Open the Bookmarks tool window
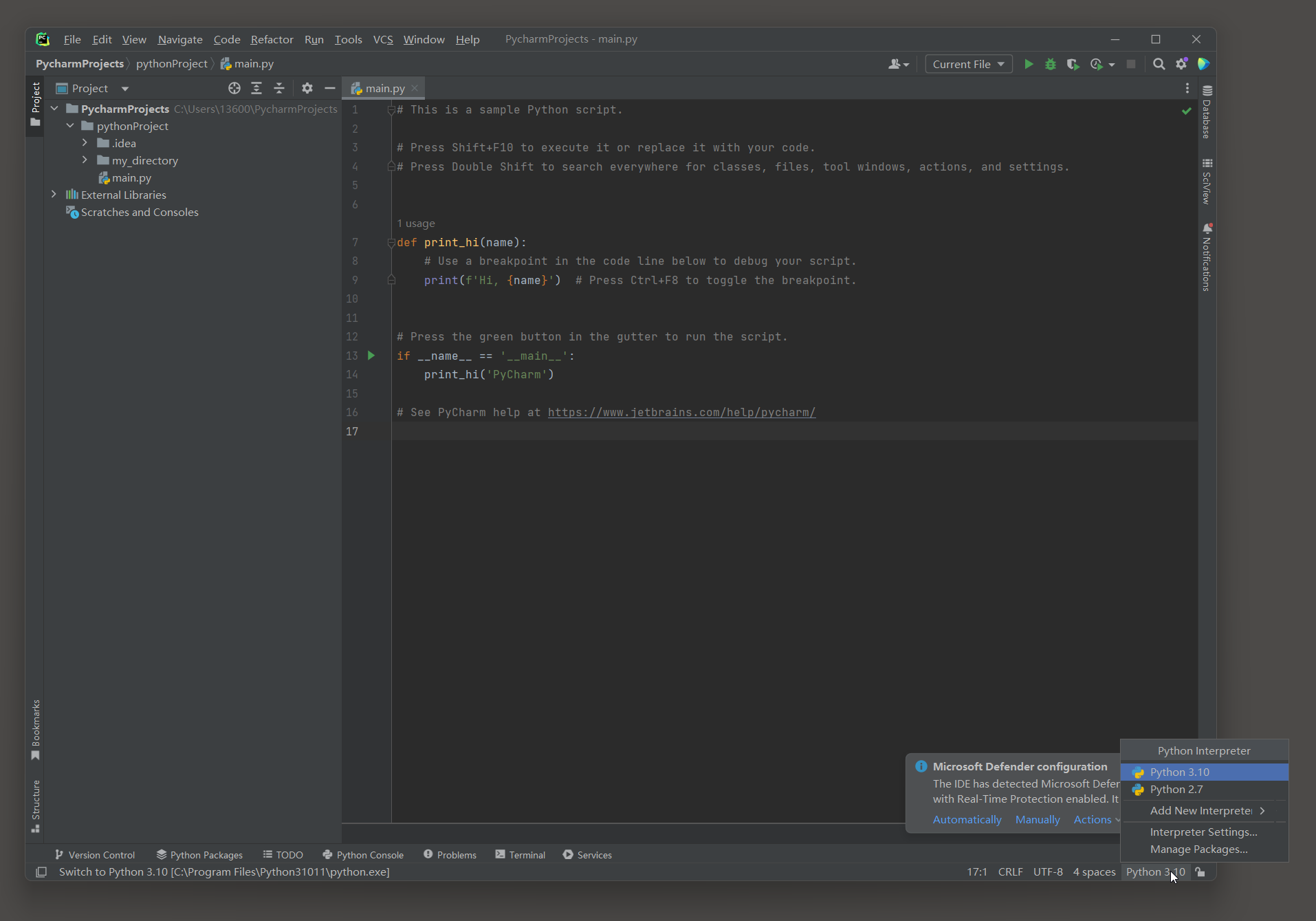This screenshot has width=1316, height=921. point(36,729)
